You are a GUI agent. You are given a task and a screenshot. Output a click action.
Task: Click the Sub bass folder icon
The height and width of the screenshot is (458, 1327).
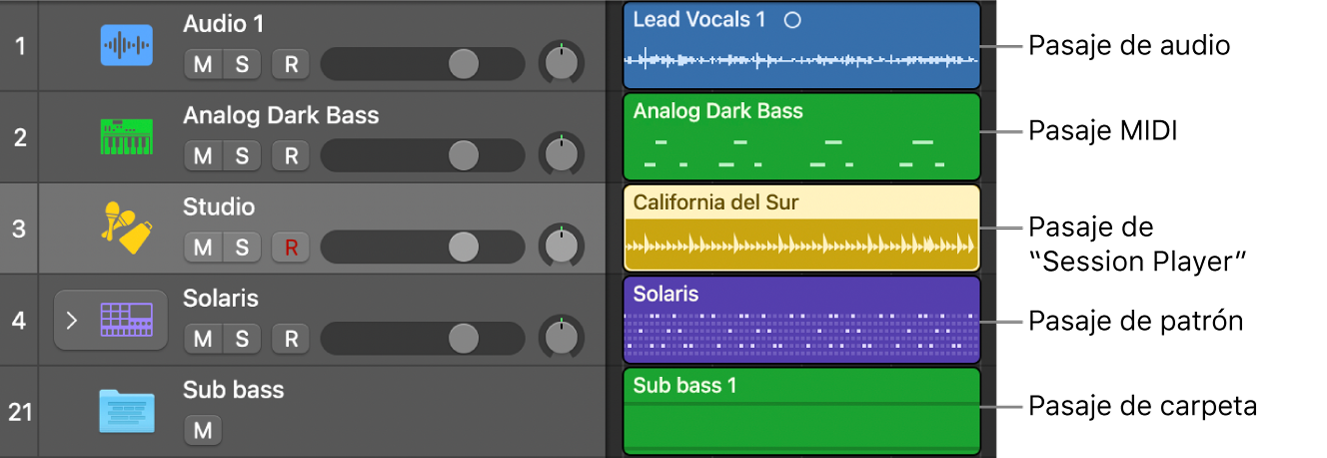coord(126,411)
